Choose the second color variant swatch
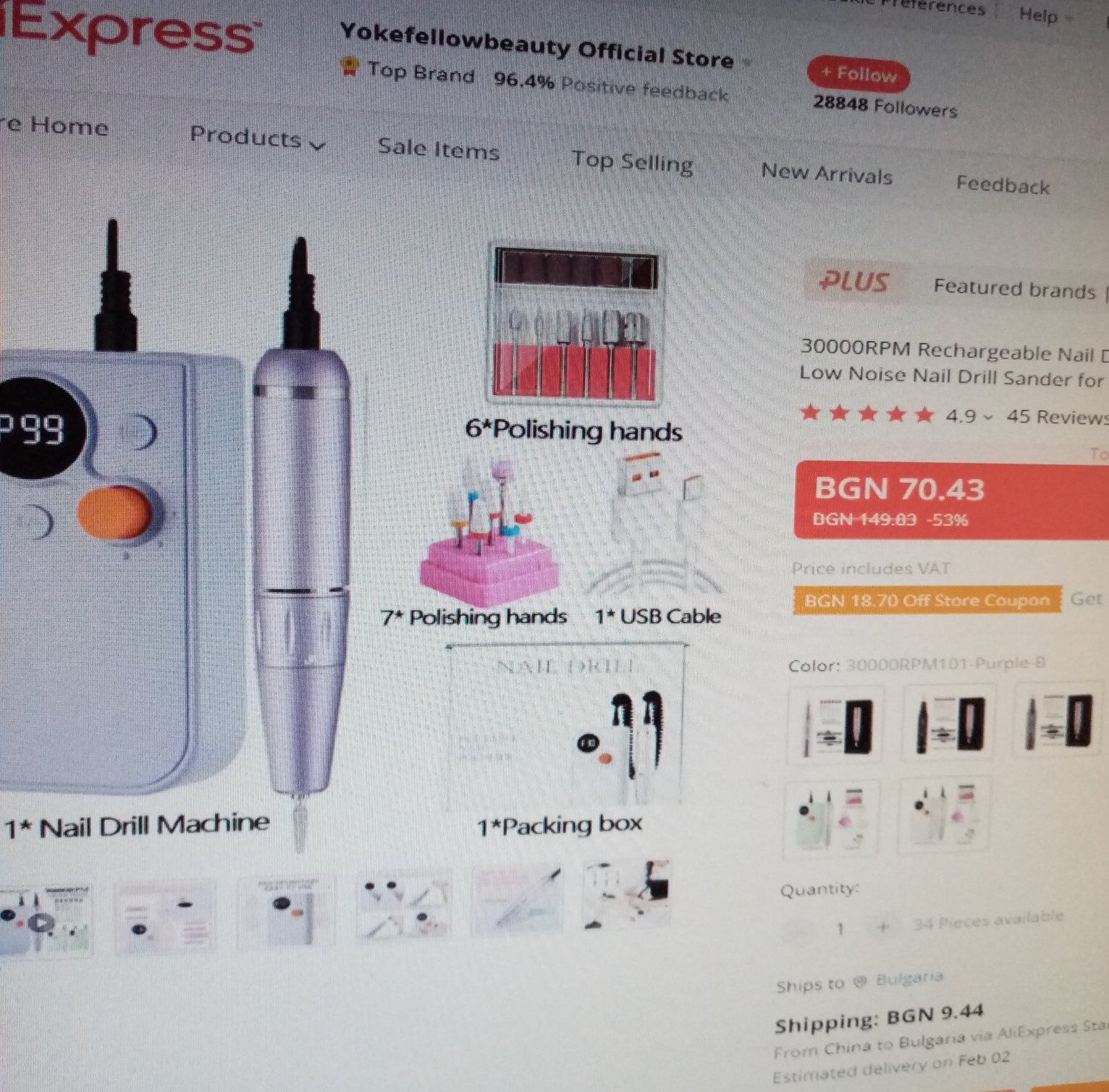Screen dimensions: 1109x1092 pyautogui.click(x=949, y=725)
